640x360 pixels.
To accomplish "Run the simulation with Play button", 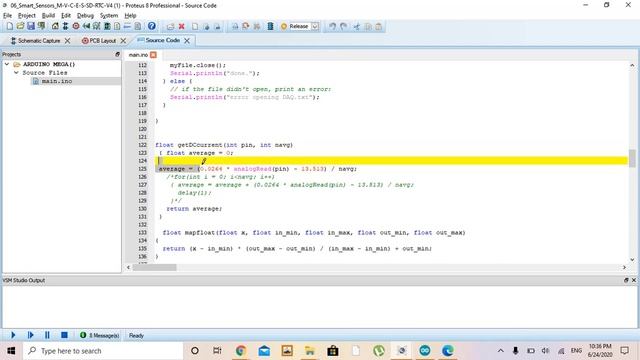I will 13,335.
